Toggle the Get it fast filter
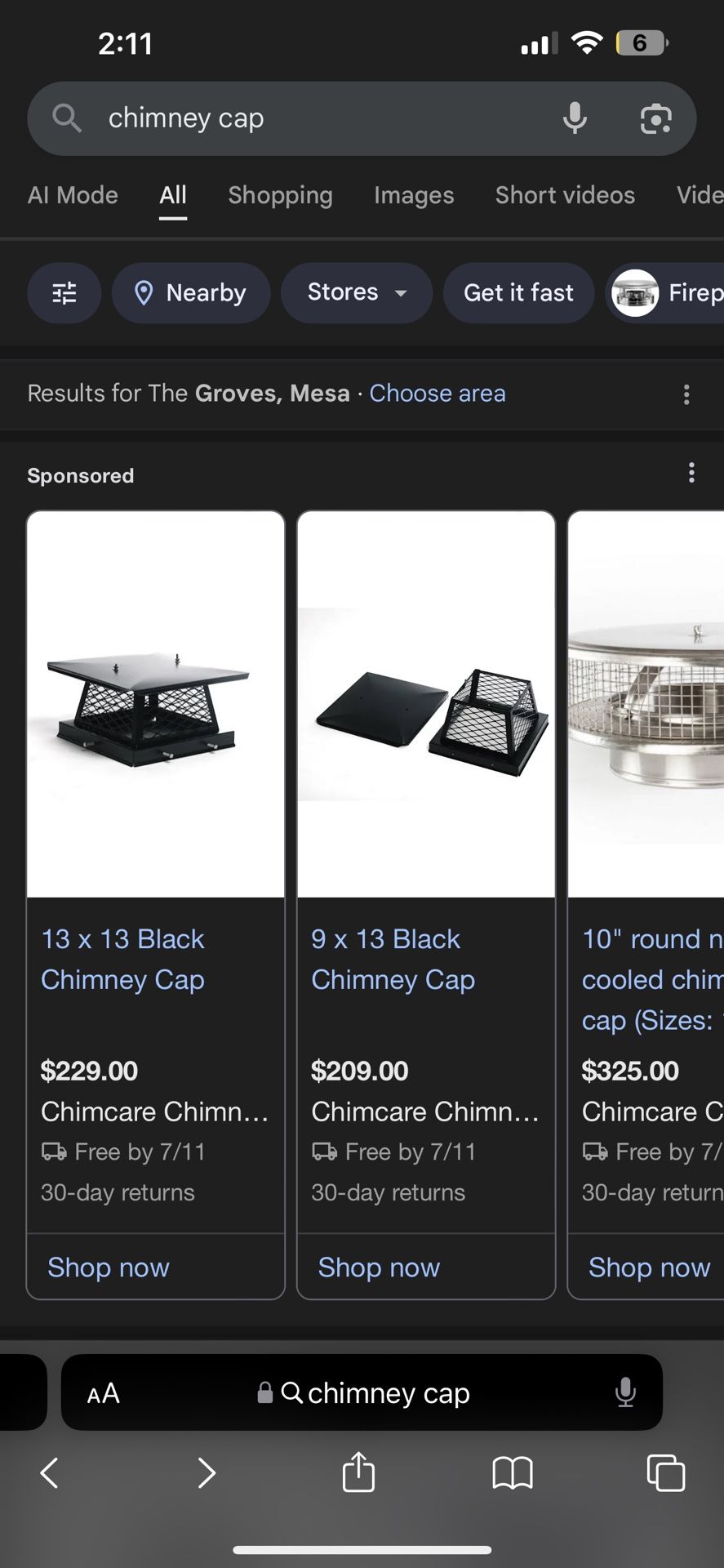This screenshot has width=724, height=1568. pyautogui.click(x=518, y=292)
